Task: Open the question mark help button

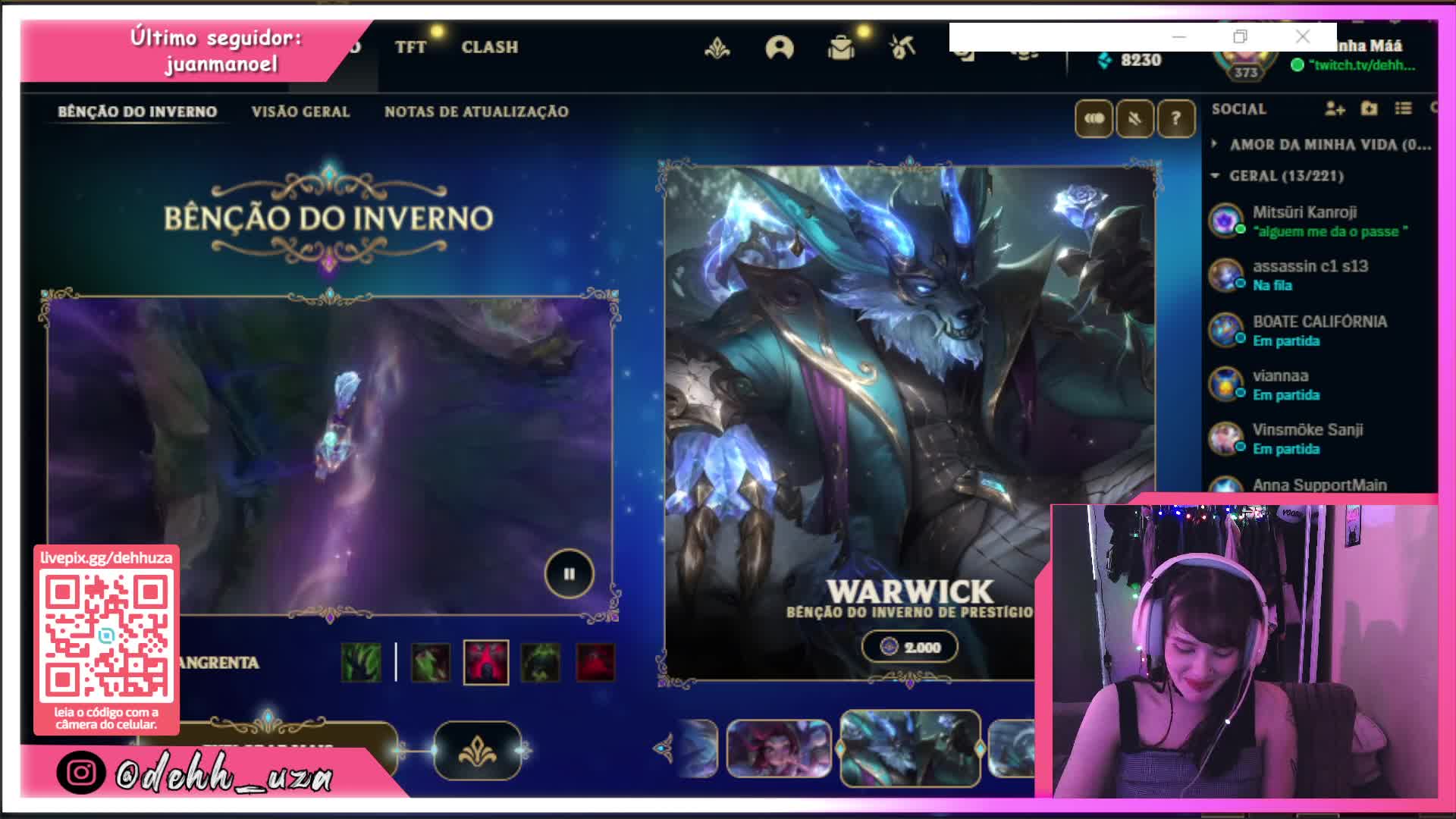Action: 1175,118
